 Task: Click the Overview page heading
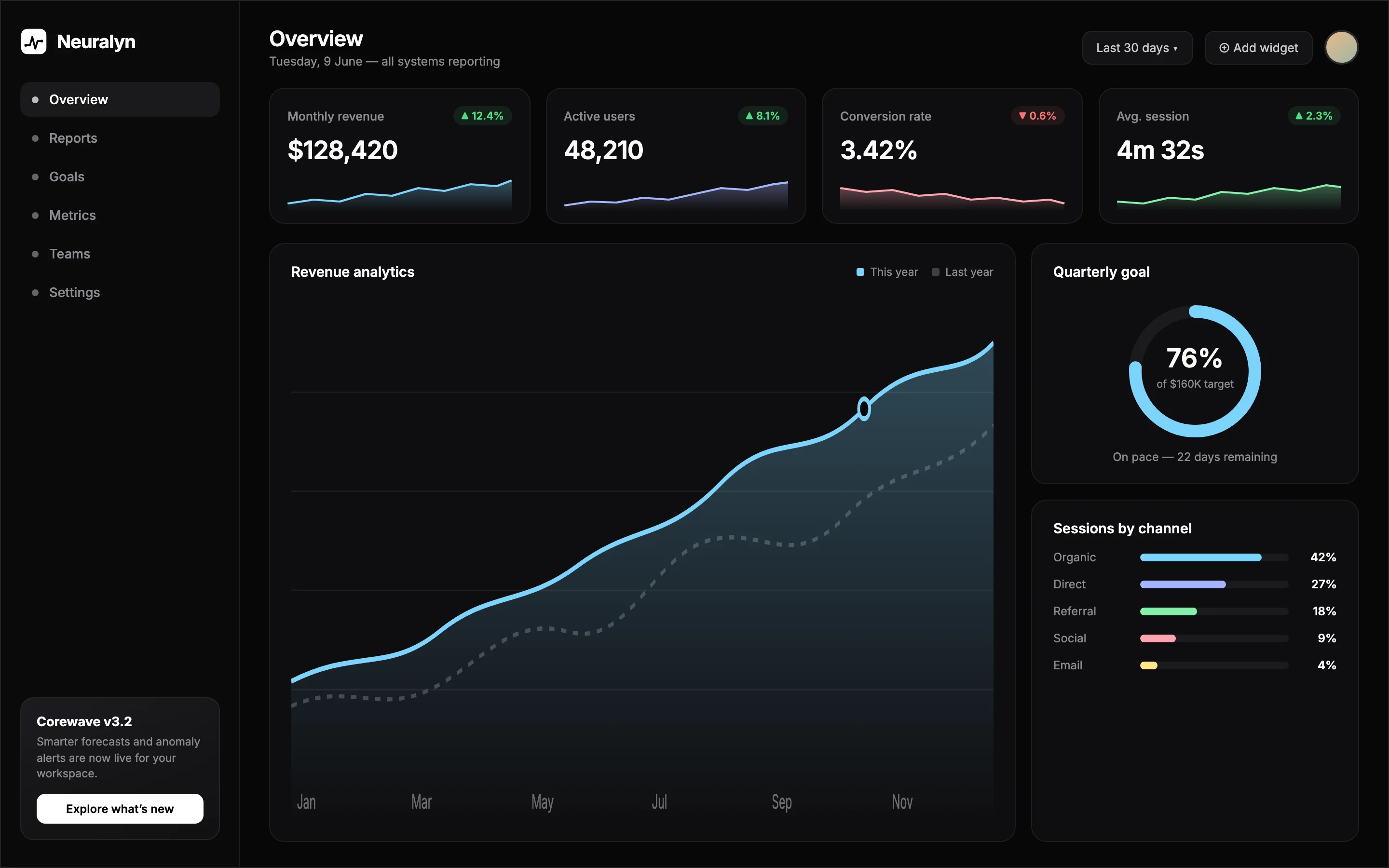(316, 39)
